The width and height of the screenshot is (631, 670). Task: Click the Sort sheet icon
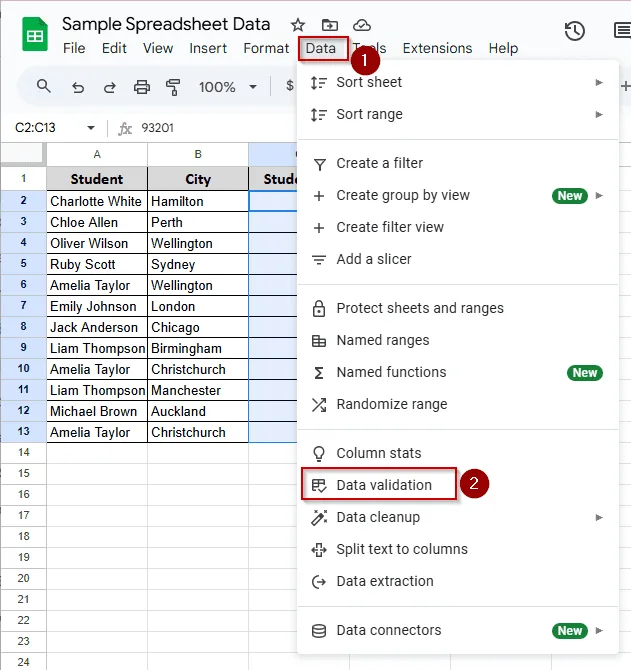point(319,82)
